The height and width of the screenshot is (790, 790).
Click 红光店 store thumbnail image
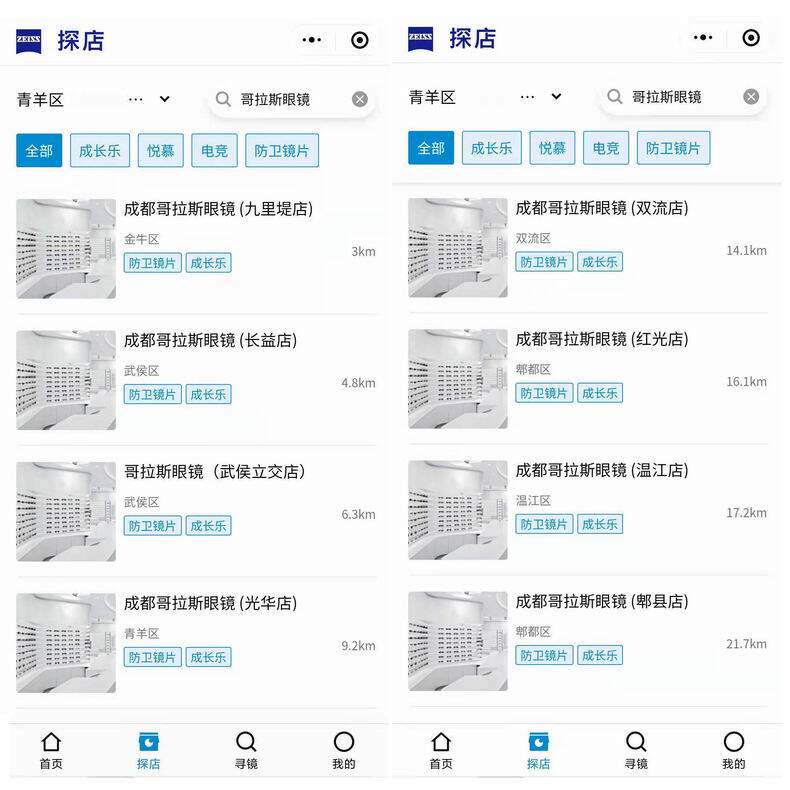coord(457,379)
